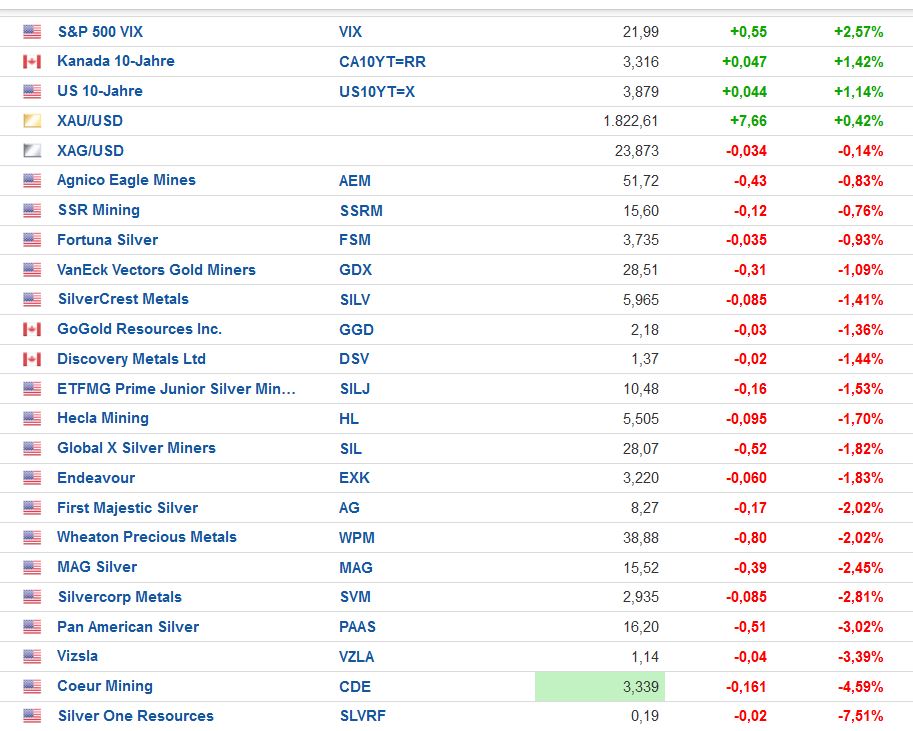Screen dimensions: 913x731
Task: Click the silver bar icon beside XAG/USD
Action: tap(32, 151)
